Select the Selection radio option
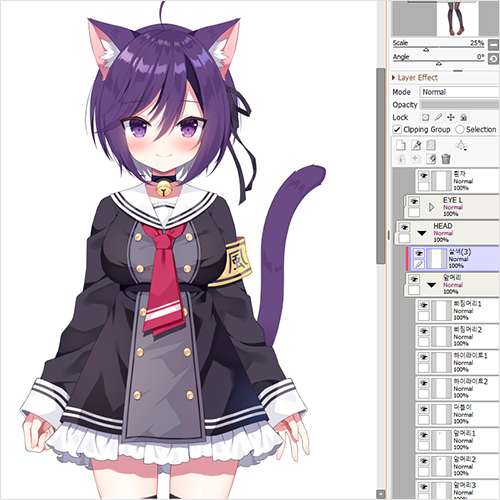This screenshot has height=500, width=500. tap(460, 129)
